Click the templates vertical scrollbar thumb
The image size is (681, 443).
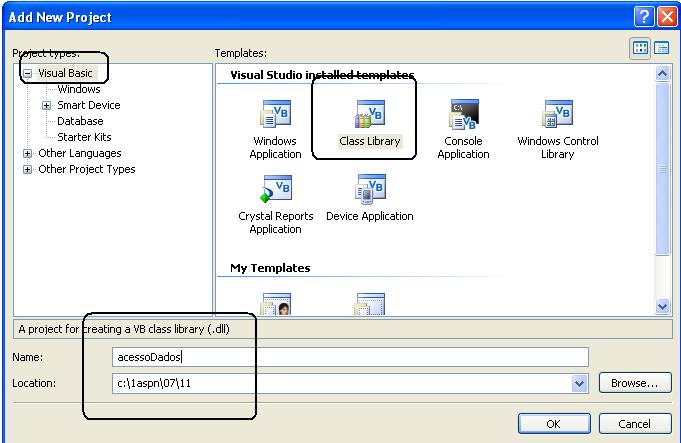[x=662, y=169]
